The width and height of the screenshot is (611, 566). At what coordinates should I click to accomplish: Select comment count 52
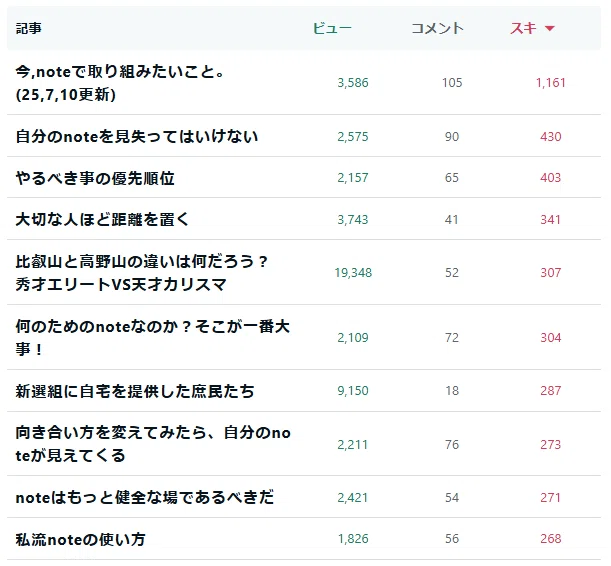452,273
